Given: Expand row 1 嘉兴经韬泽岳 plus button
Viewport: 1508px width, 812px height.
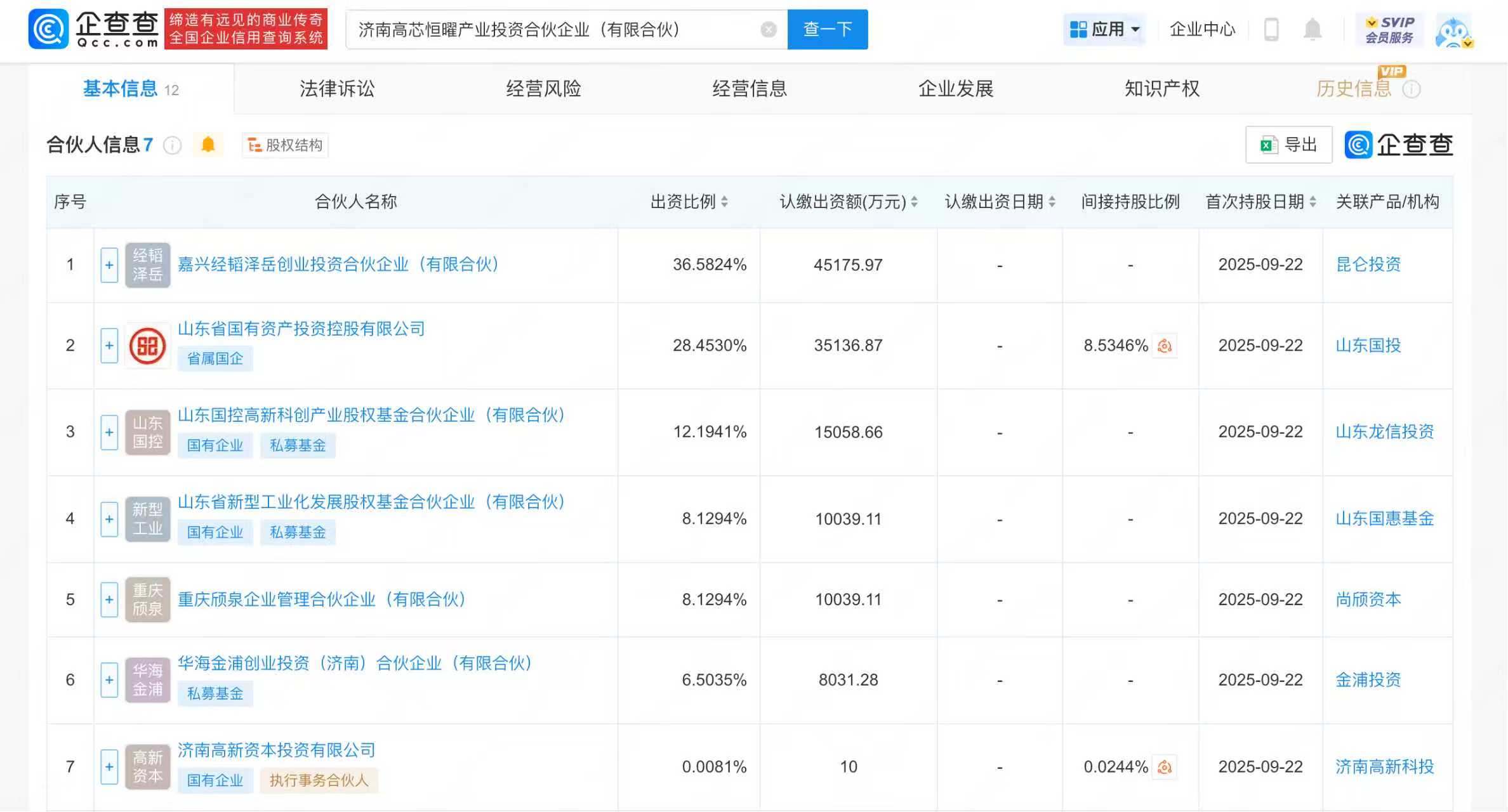Looking at the screenshot, I should [x=109, y=265].
